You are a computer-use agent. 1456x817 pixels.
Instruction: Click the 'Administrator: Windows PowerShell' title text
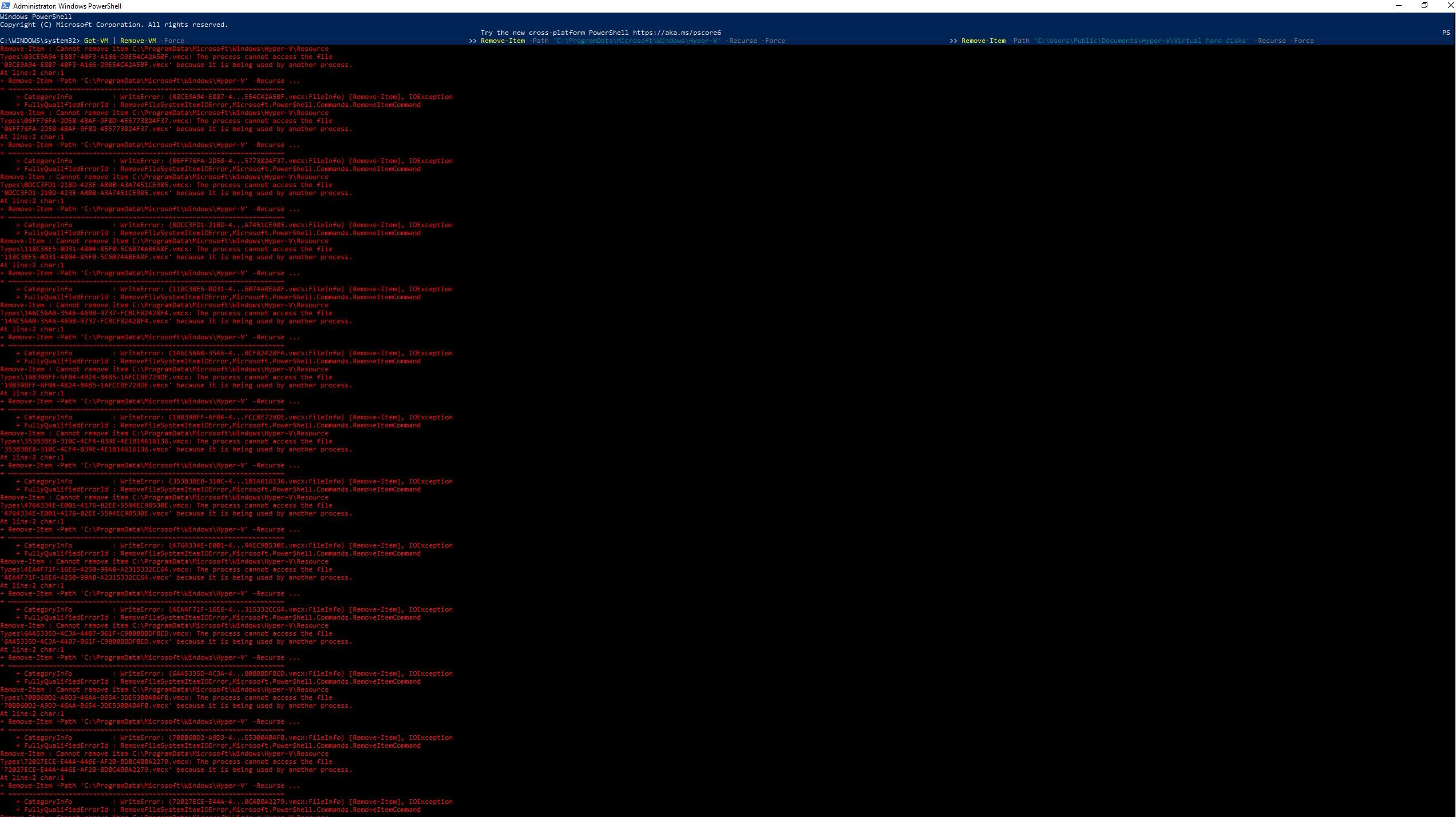click(x=67, y=6)
